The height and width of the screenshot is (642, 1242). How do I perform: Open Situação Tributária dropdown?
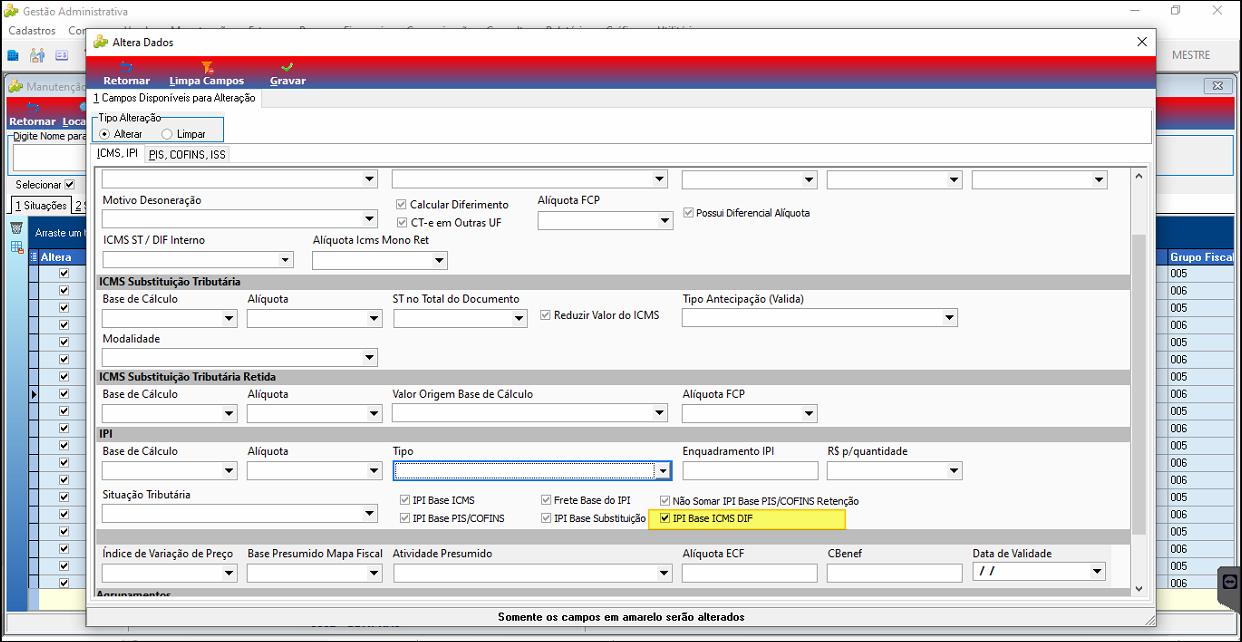370,513
